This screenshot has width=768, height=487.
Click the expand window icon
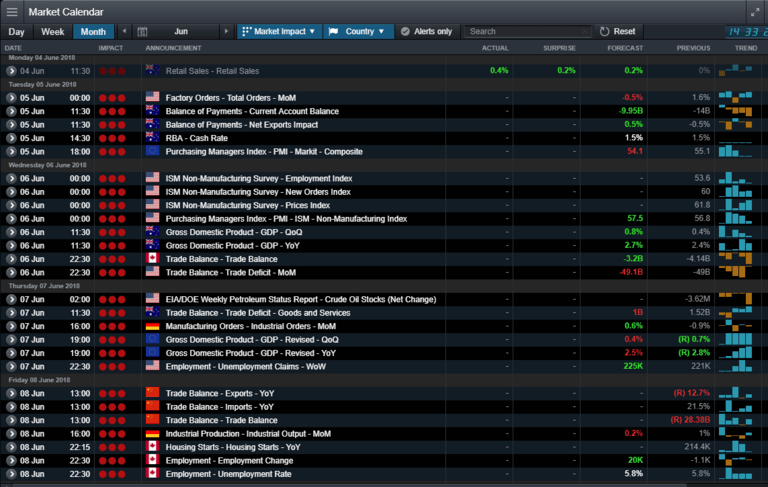click(x=755, y=12)
